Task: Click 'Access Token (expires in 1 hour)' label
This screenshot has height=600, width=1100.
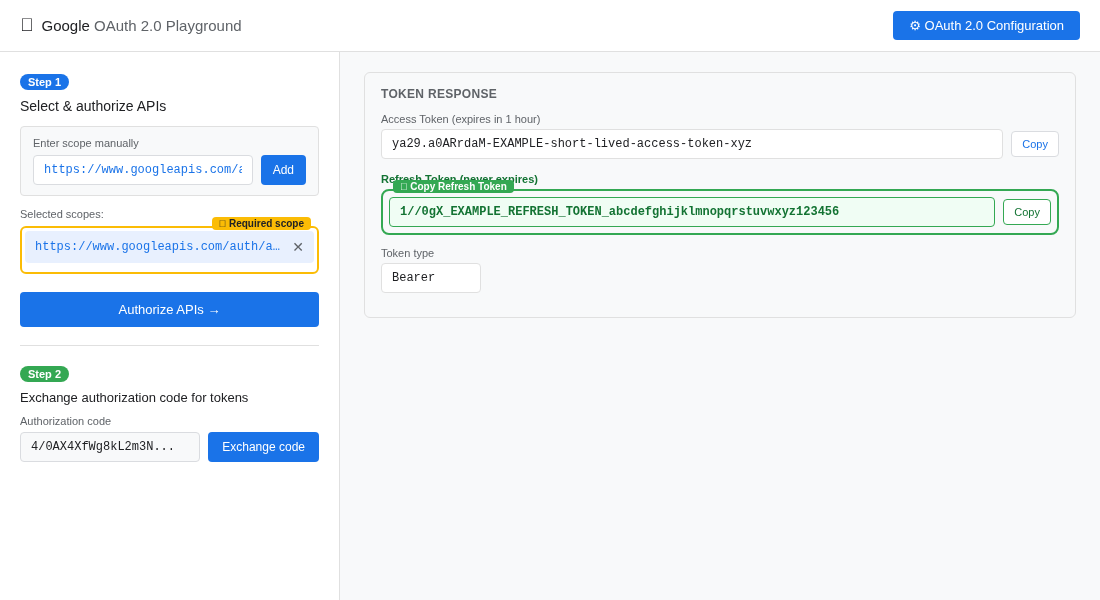Action: [x=460, y=119]
